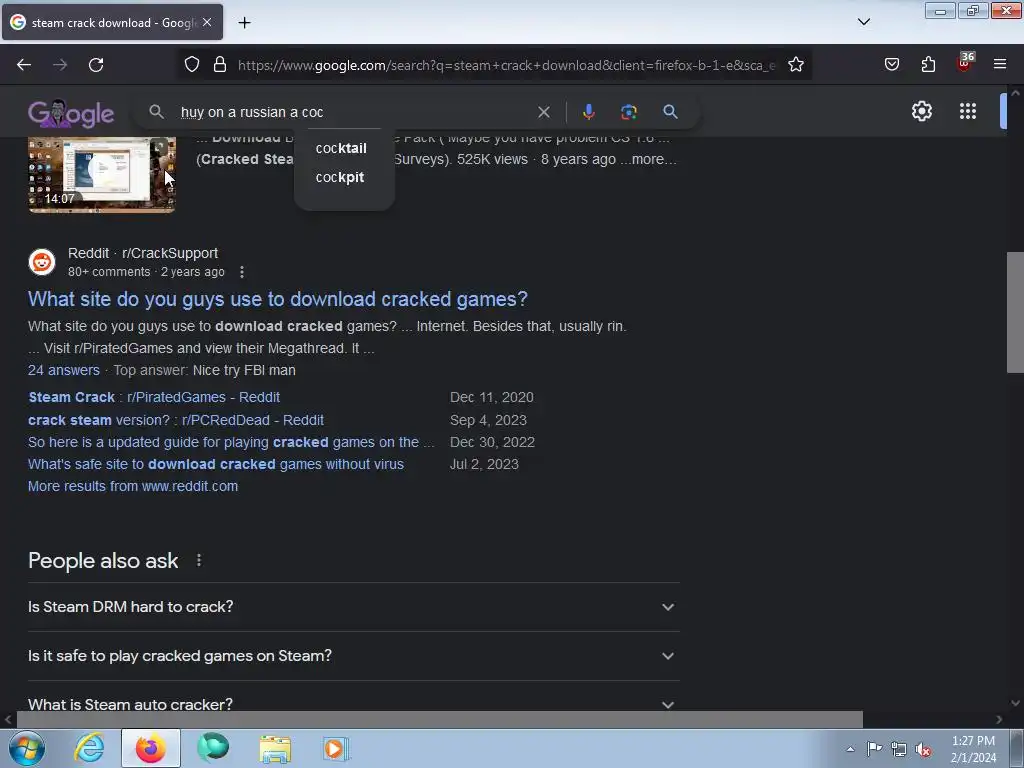The image size is (1024, 768).
Task: Open 'crack steam version? r/PCRedDead' link
Action: coord(176,420)
